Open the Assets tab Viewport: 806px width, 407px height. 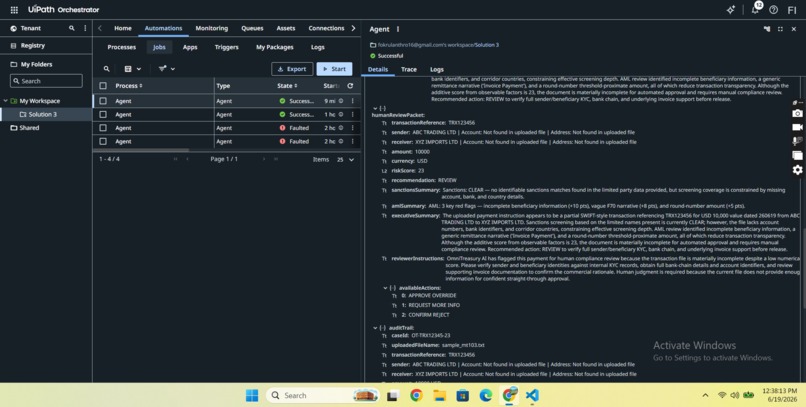(x=286, y=28)
